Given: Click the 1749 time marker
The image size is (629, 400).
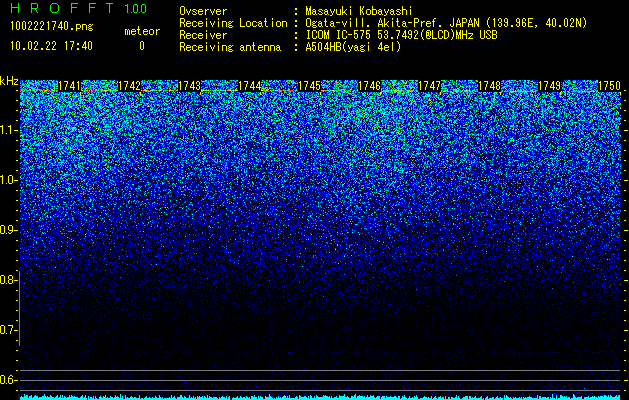Looking at the screenshot, I should (550, 86).
